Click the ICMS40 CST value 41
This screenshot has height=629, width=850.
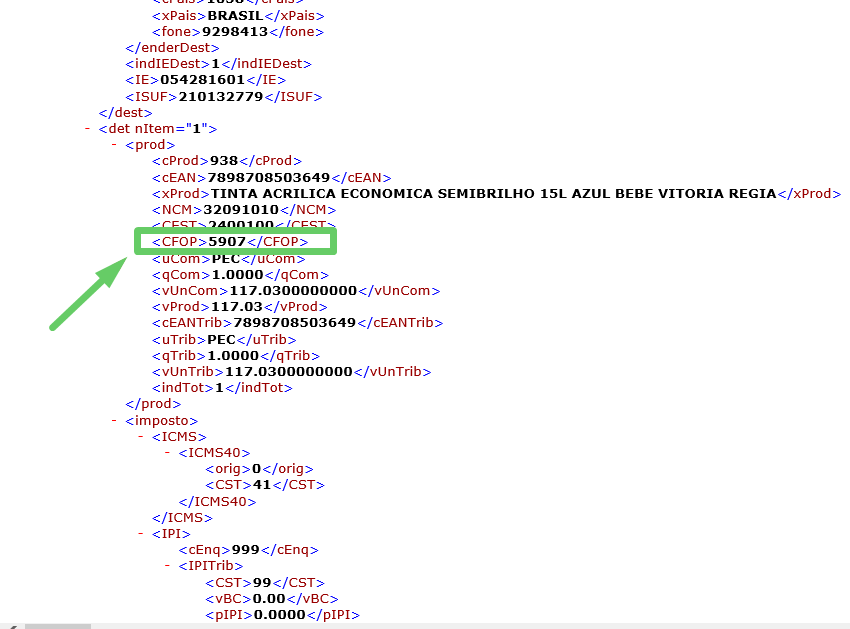tap(261, 484)
